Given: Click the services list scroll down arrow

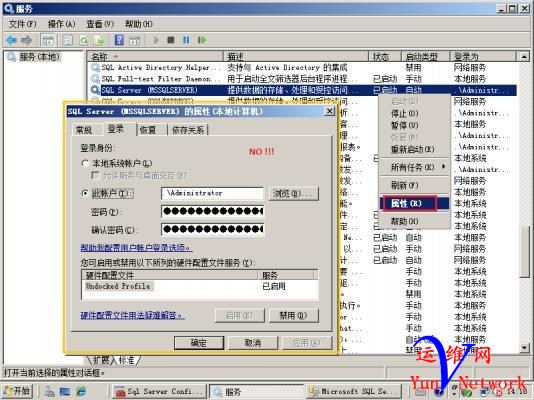Looking at the screenshot, I should pyautogui.click(x=524, y=348).
